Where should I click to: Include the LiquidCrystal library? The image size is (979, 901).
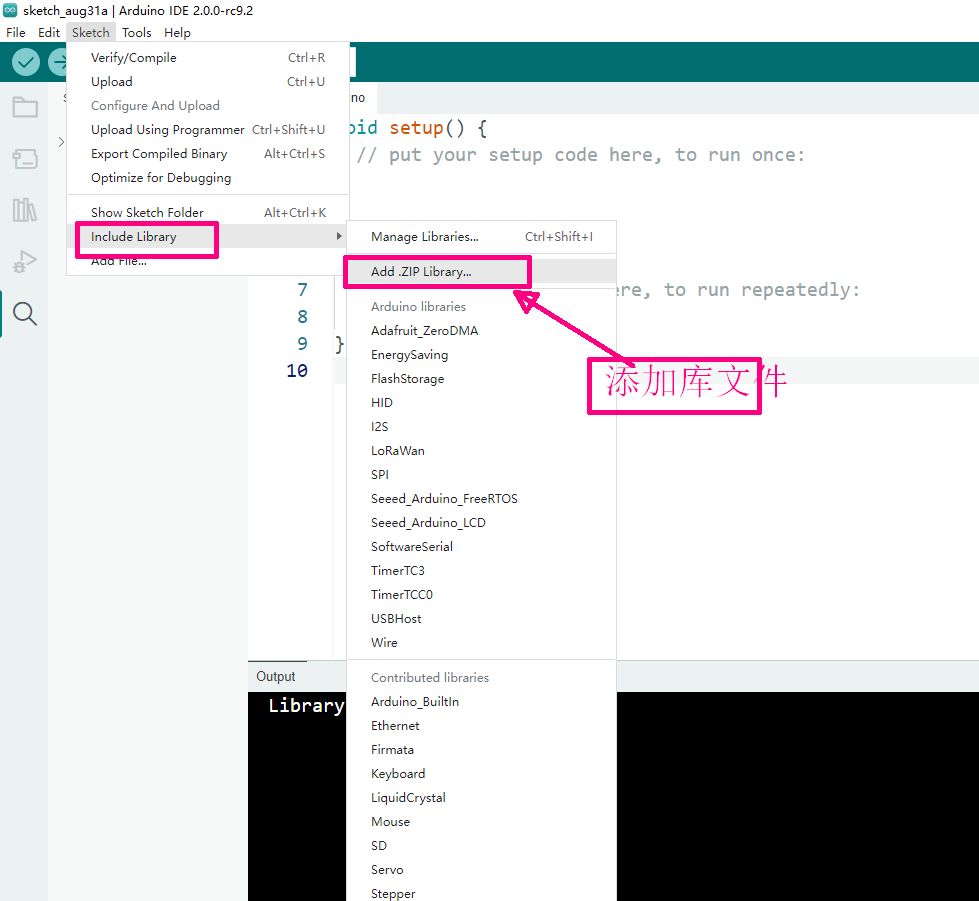coord(481,798)
